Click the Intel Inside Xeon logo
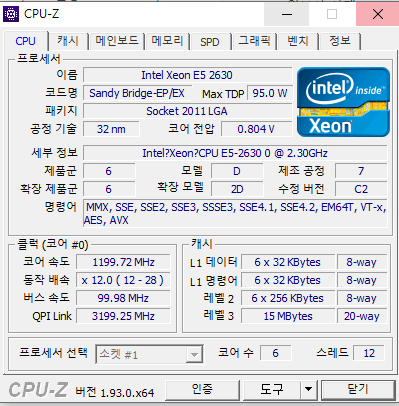This screenshot has height=406, width=399. point(343,102)
